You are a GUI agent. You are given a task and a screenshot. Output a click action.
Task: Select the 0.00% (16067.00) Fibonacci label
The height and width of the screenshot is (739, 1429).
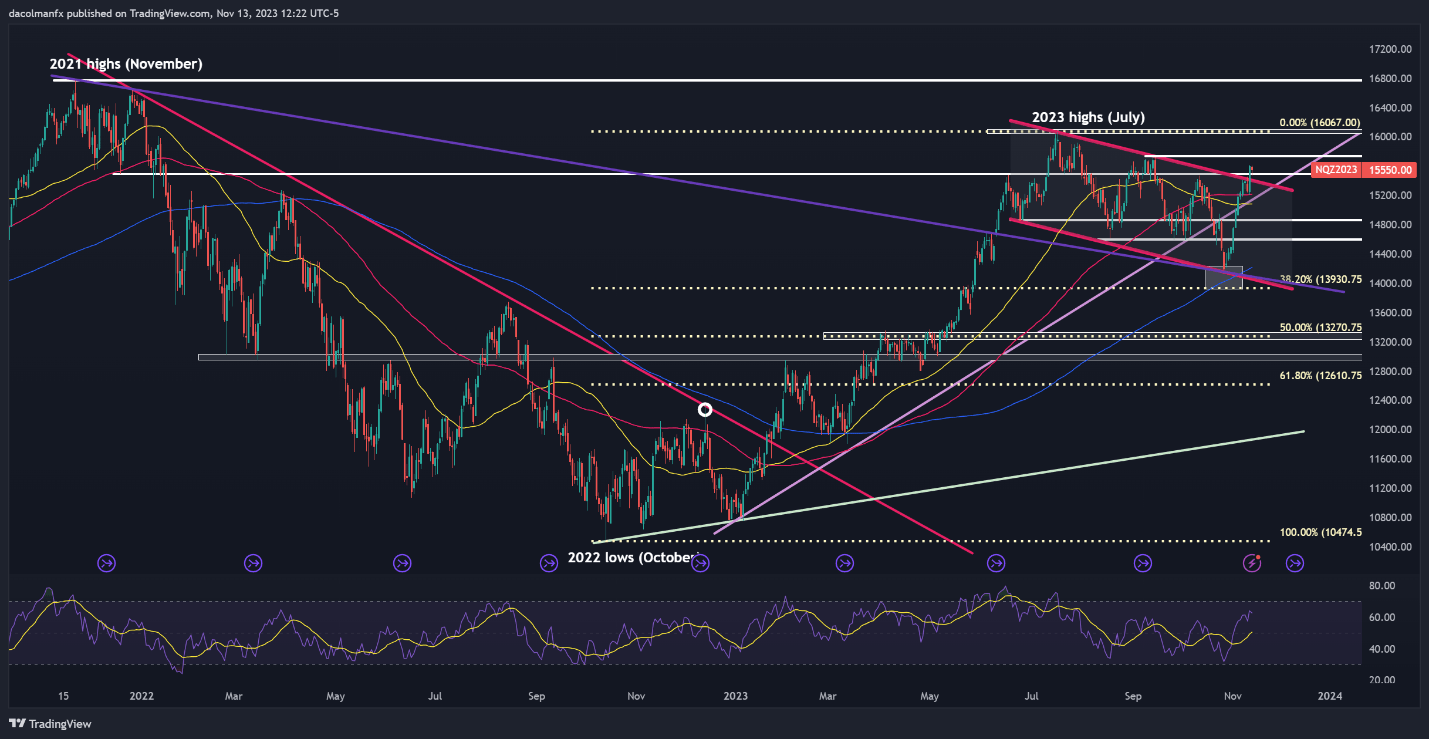click(1320, 123)
